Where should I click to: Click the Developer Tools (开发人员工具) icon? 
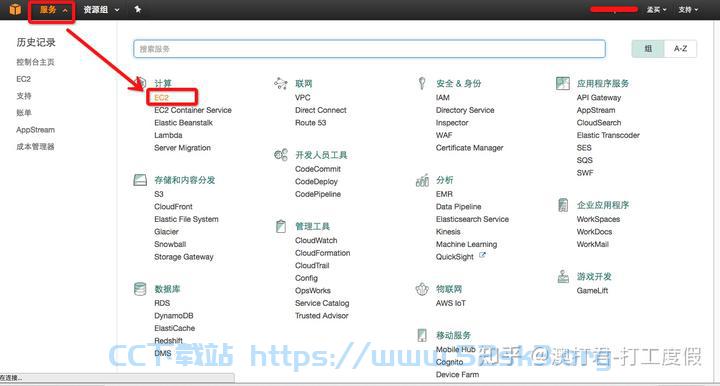(281, 155)
